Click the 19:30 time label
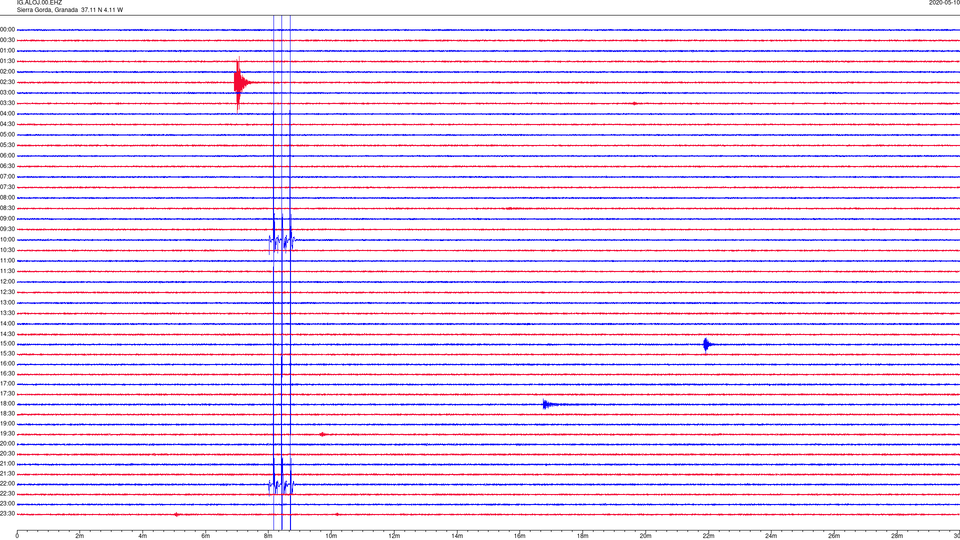 tap(8, 434)
